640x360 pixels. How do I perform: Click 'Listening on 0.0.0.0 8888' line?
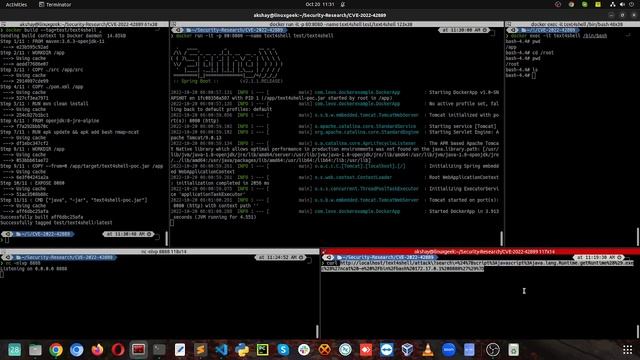pos(34,269)
